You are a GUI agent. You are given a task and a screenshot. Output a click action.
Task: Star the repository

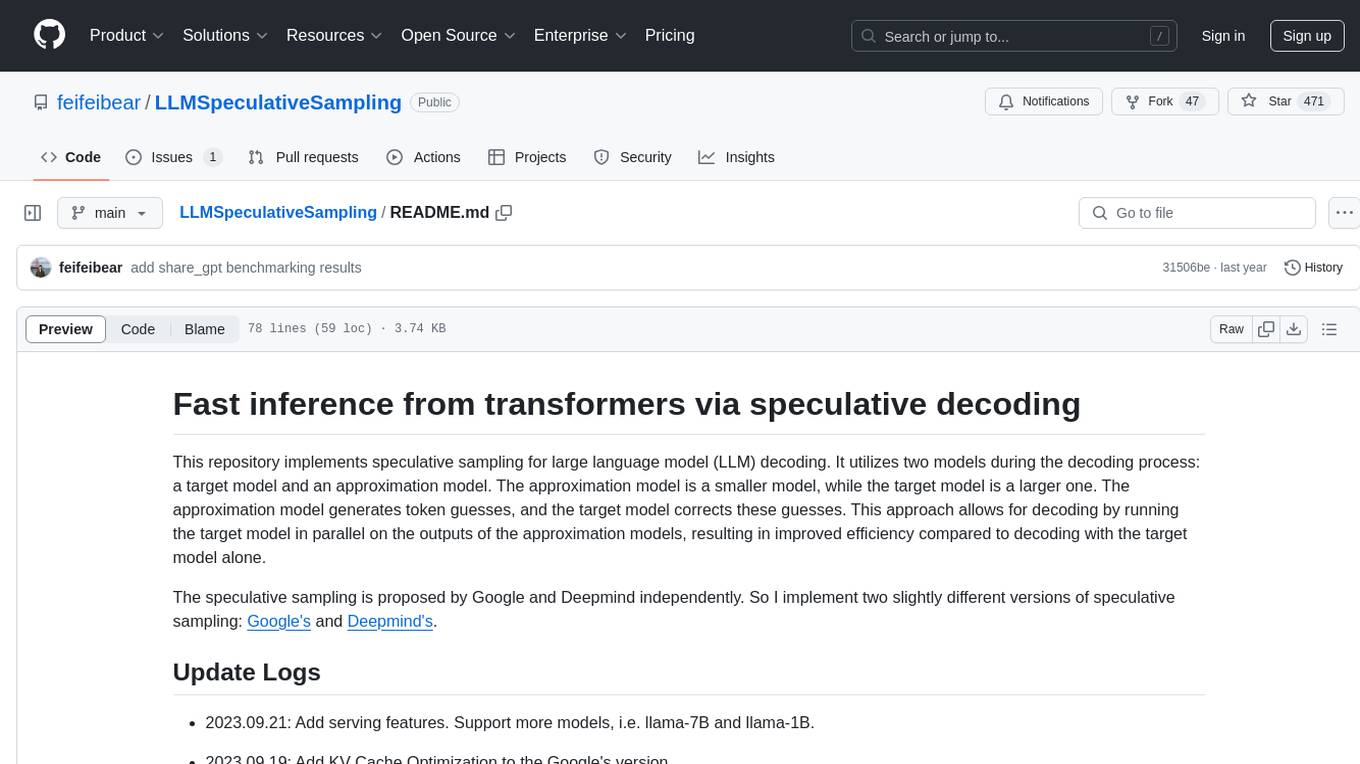point(1286,101)
